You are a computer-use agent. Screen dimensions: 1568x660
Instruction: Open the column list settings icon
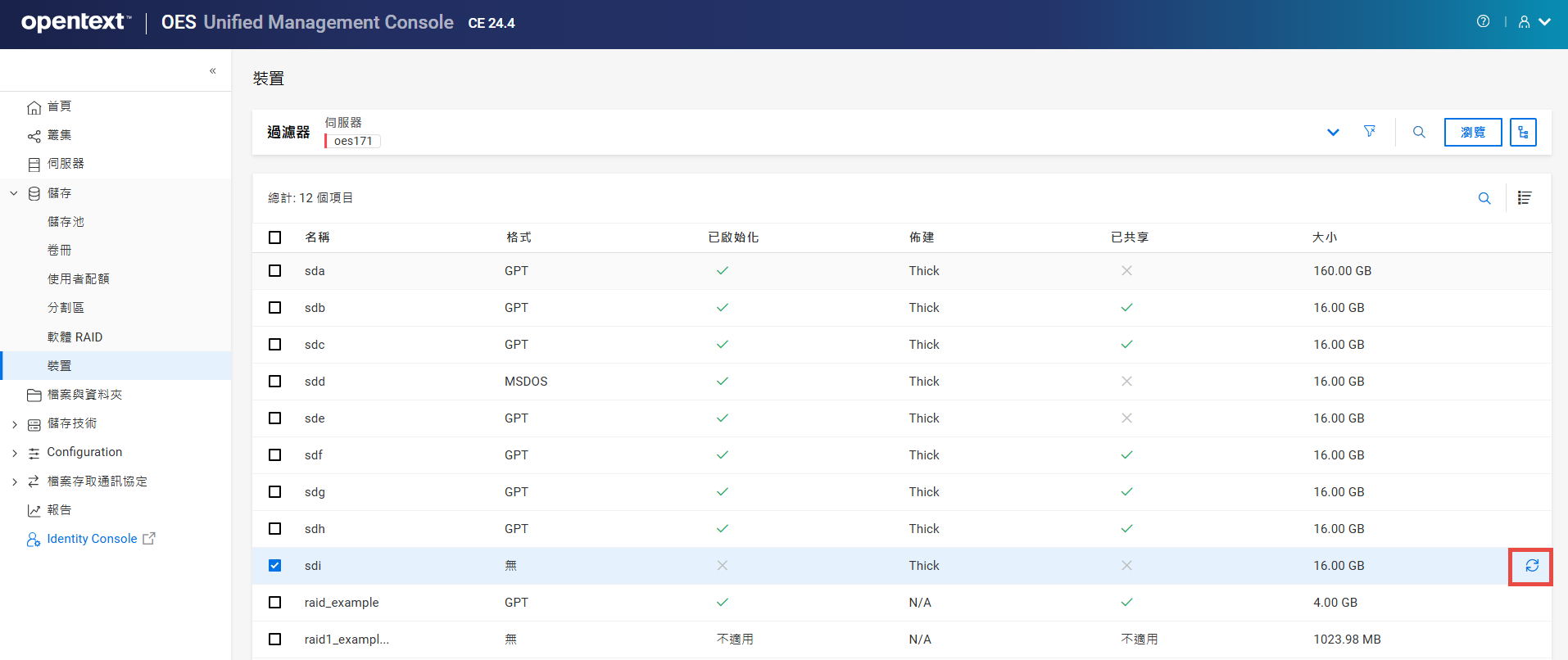click(x=1524, y=198)
